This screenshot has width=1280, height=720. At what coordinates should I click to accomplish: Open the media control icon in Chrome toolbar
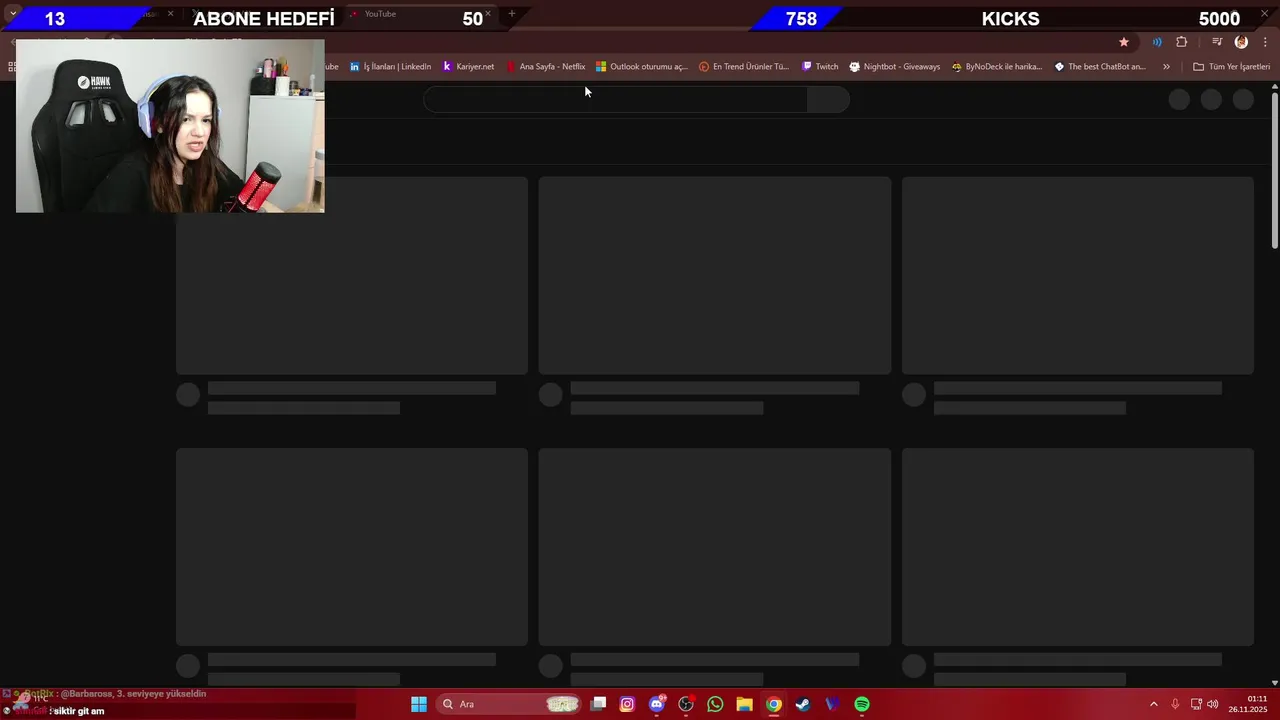[1217, 42]
